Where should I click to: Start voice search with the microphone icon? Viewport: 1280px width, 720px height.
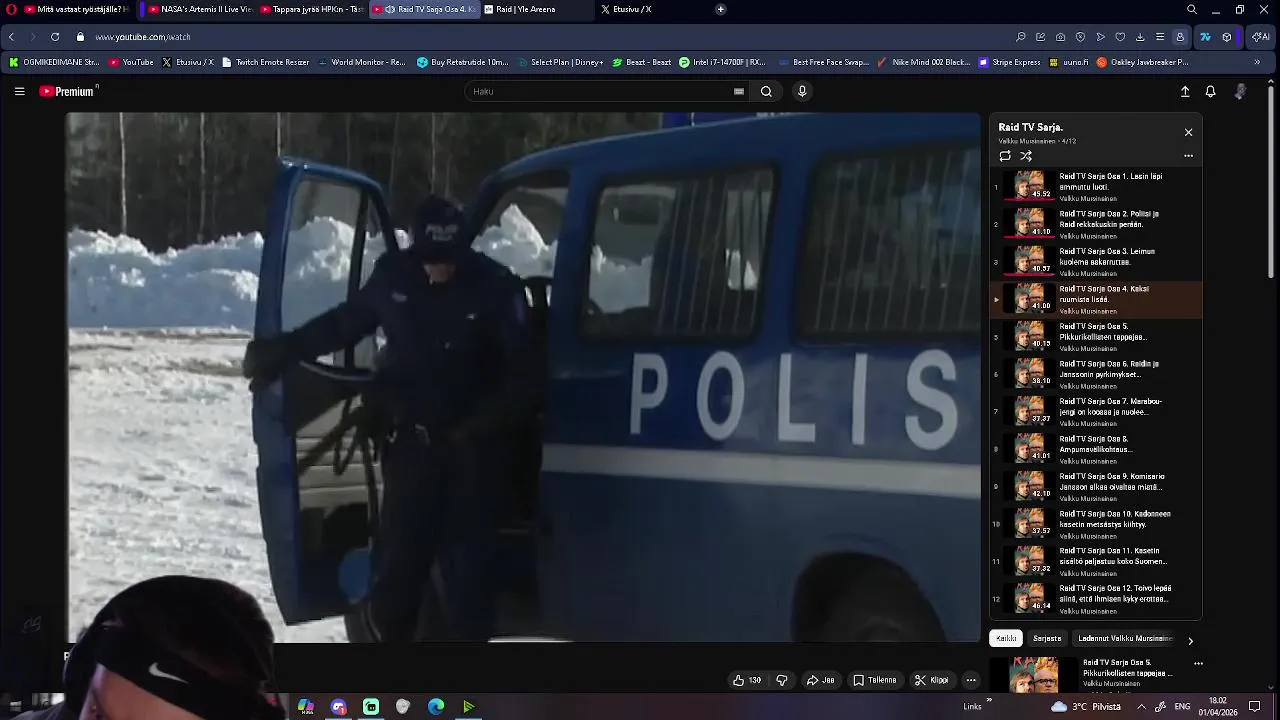[x=801, y=91]
